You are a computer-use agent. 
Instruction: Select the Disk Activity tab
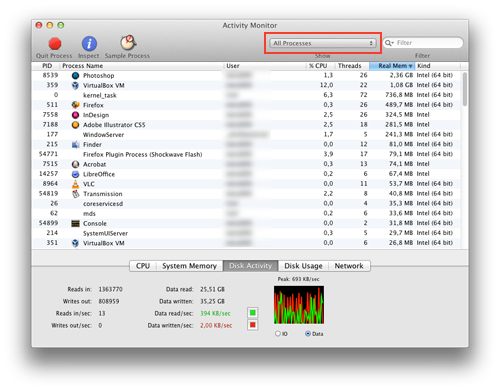coord(250,266)
